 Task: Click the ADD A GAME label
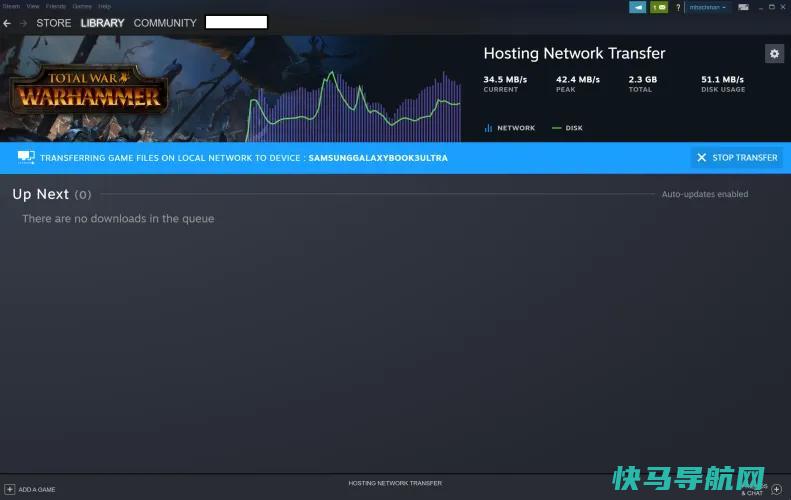click(37, 489)
